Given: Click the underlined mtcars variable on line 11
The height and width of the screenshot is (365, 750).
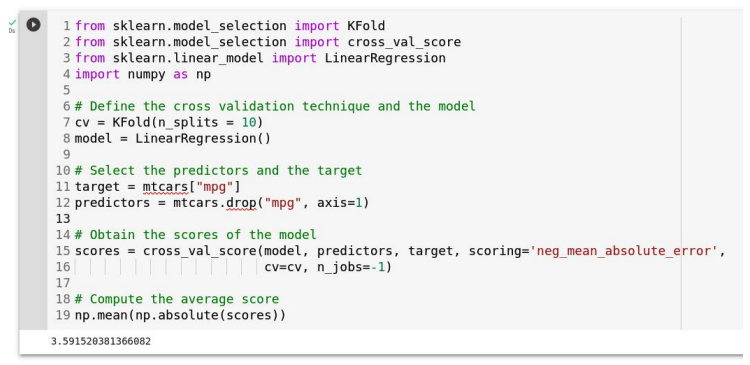Looking at the screenshot, I should [x=165, y=187].
